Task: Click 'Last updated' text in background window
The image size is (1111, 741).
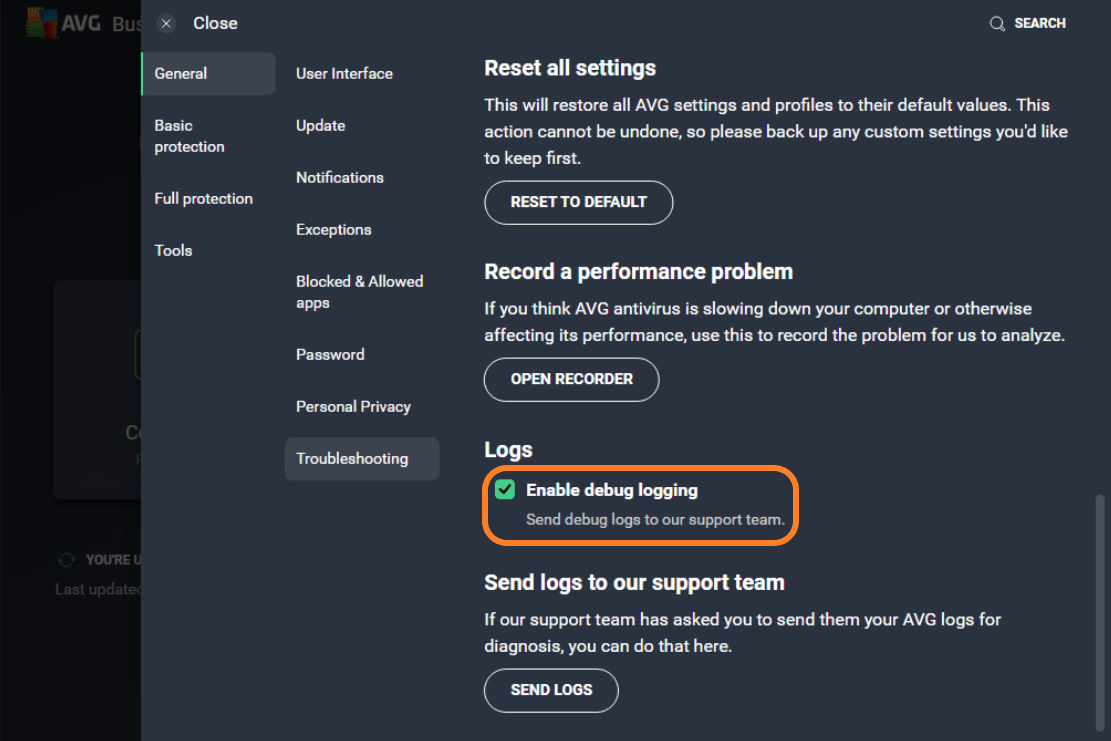Action: click(98, 589)
